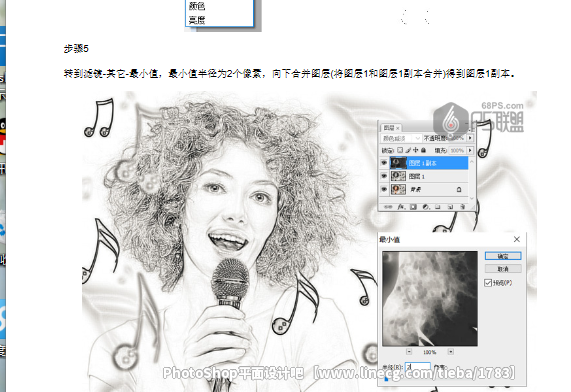Switch to the 图层 layers tab

[389, 128]
